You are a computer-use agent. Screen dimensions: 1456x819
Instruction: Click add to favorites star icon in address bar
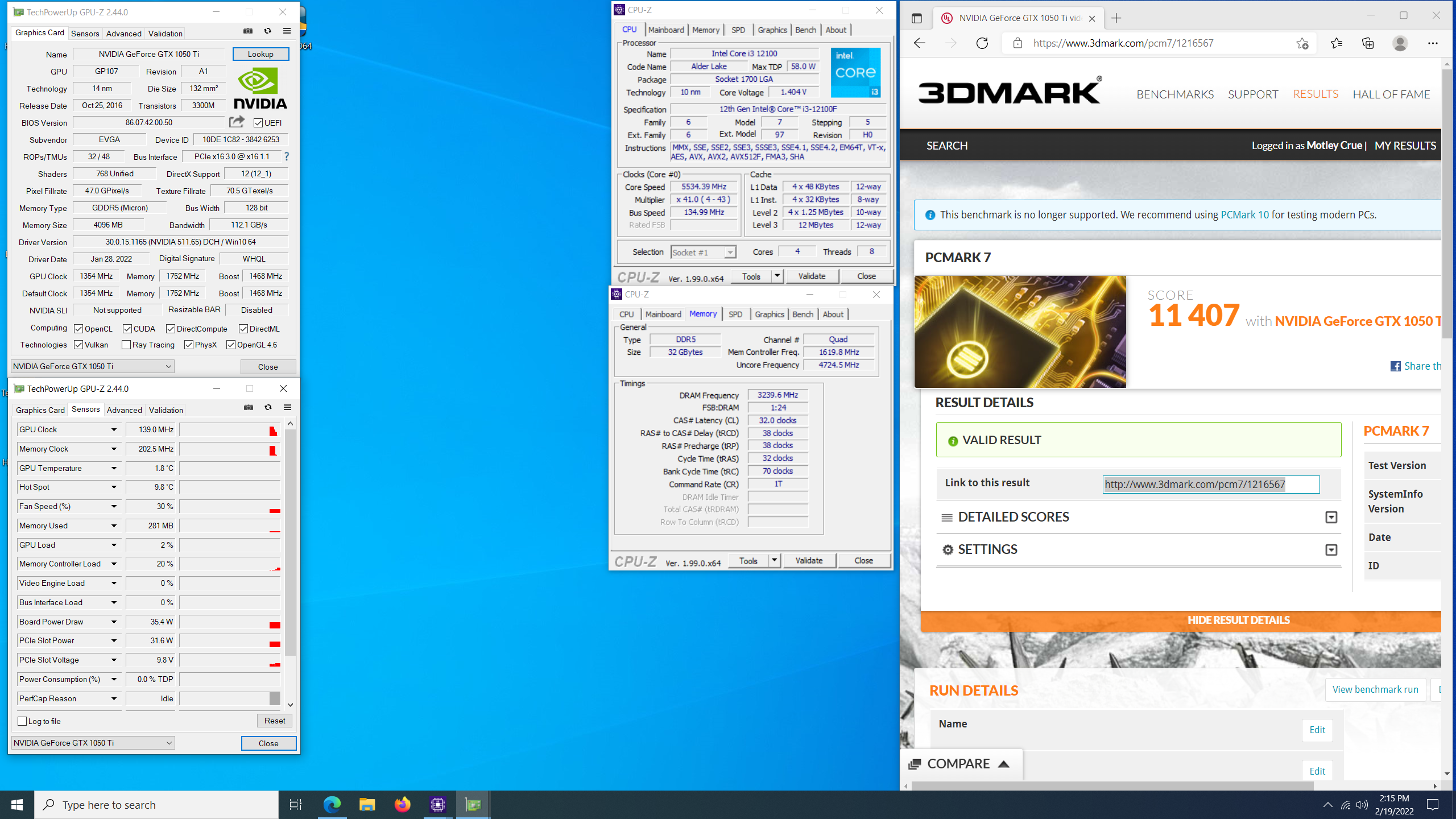click(x=1302, y=43)
